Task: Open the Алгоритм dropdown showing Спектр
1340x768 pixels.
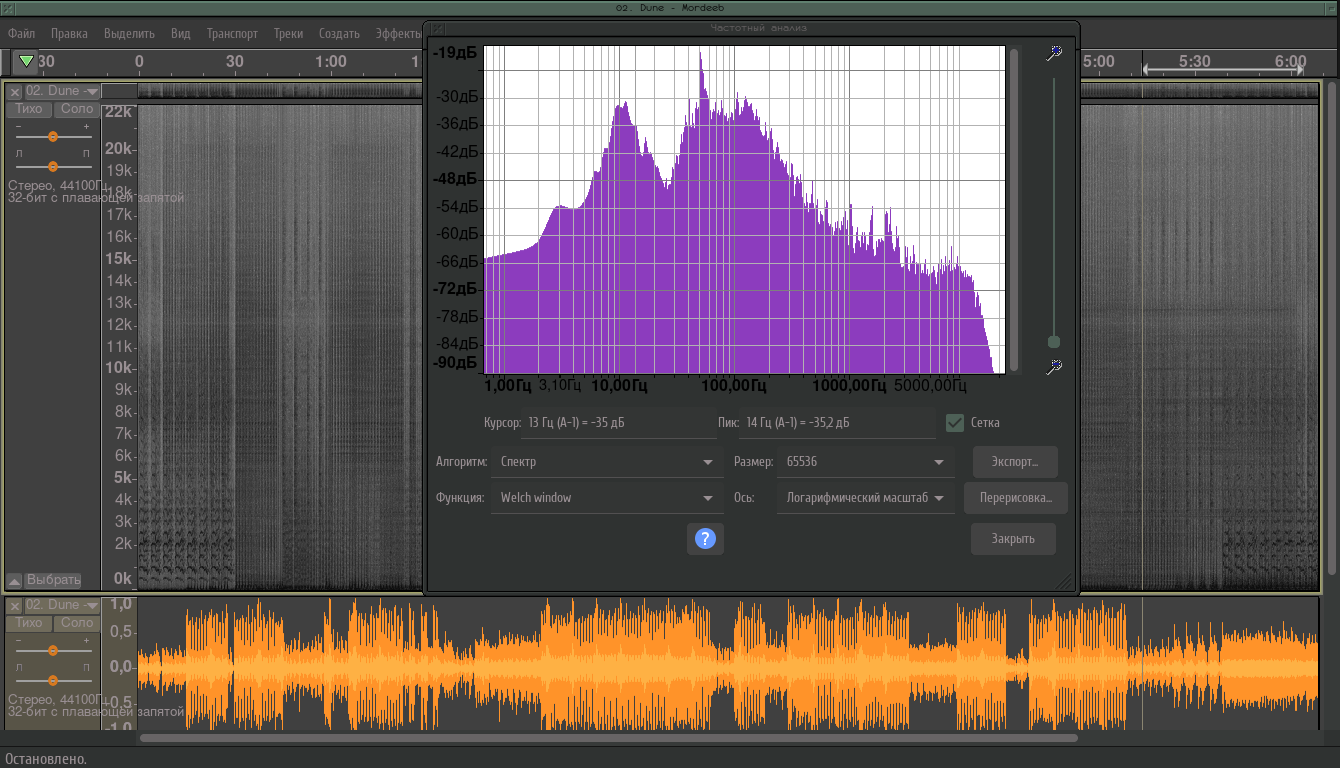Action: pyautogui.click(x=606, y=462)
